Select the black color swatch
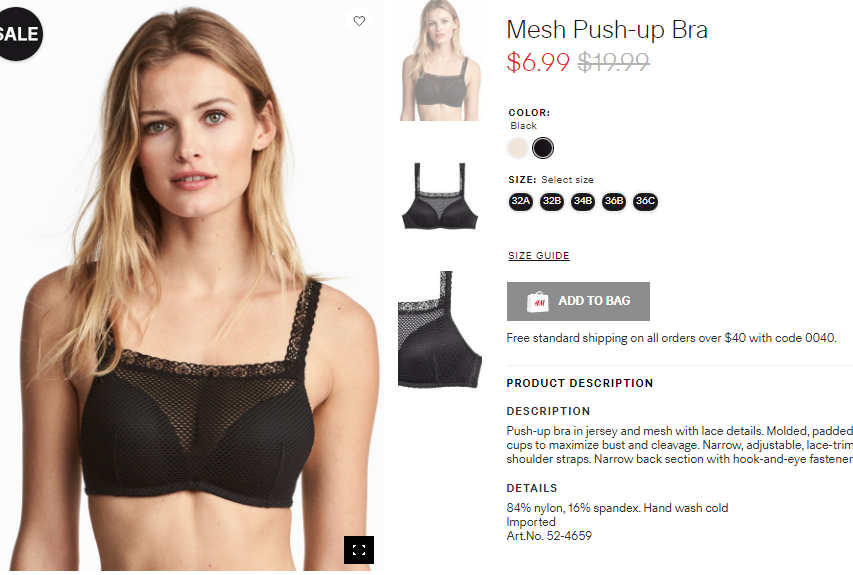Viewport: 853px width, 575px height. (x=543, y=148)
